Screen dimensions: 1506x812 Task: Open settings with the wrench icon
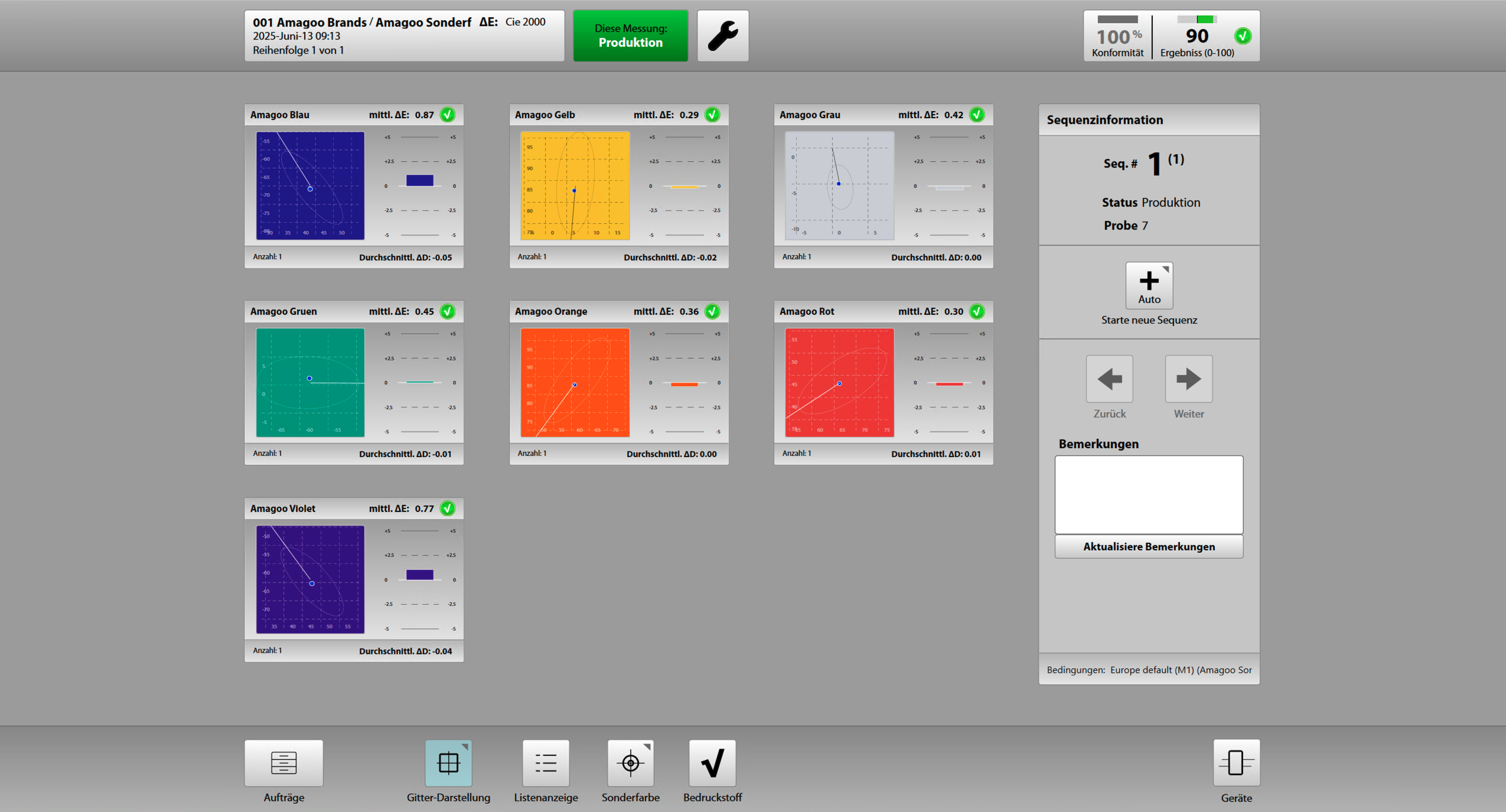[722, 35]
